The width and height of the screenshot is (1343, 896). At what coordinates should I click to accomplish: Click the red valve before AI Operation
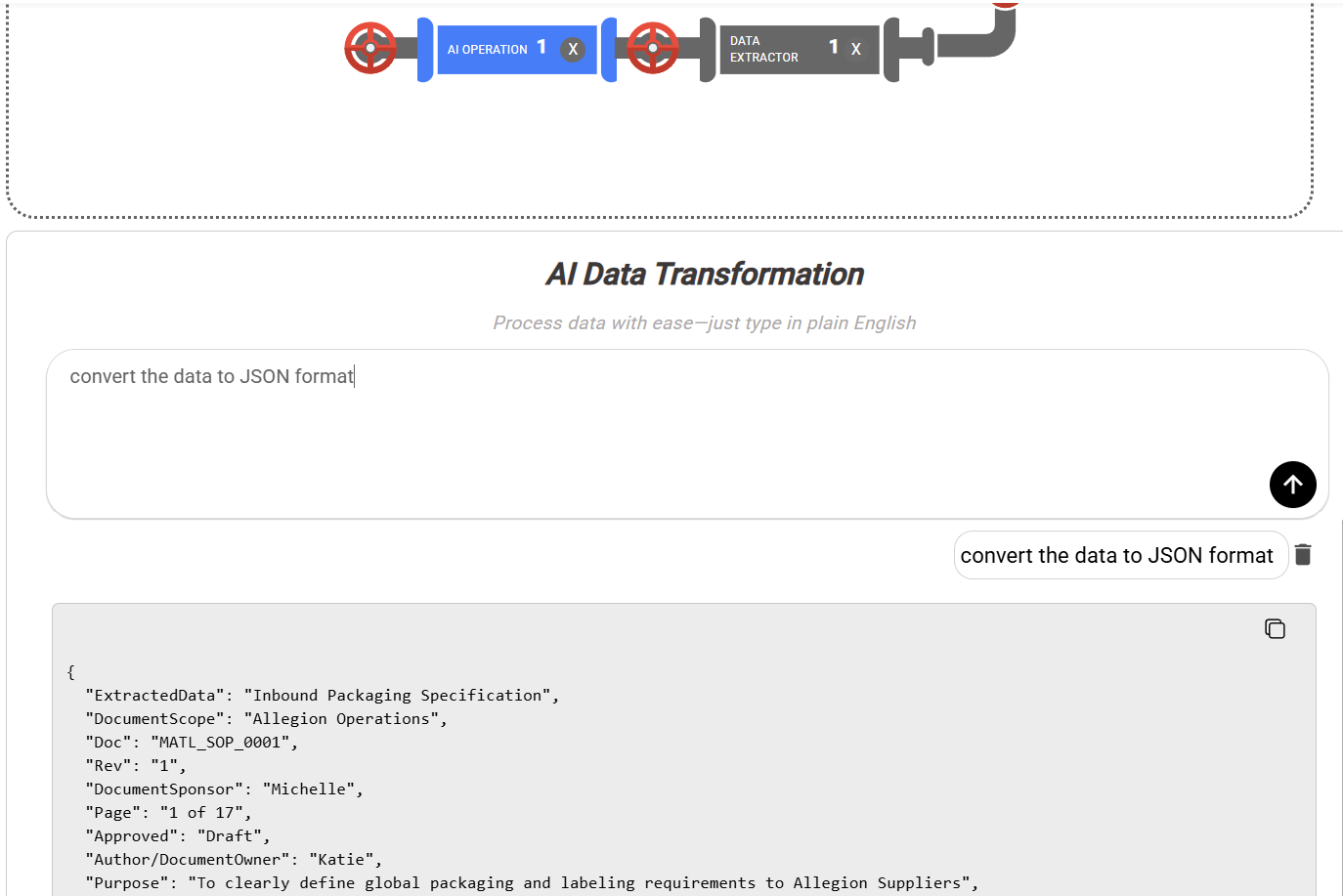click(x=370, y=48)
